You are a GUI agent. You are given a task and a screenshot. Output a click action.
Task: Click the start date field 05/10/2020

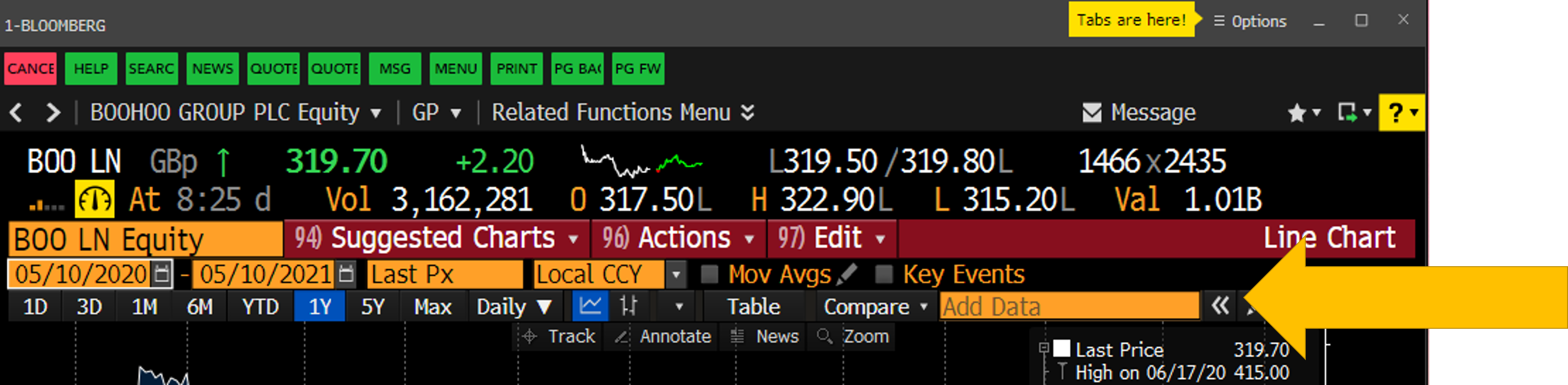point(80,275)
